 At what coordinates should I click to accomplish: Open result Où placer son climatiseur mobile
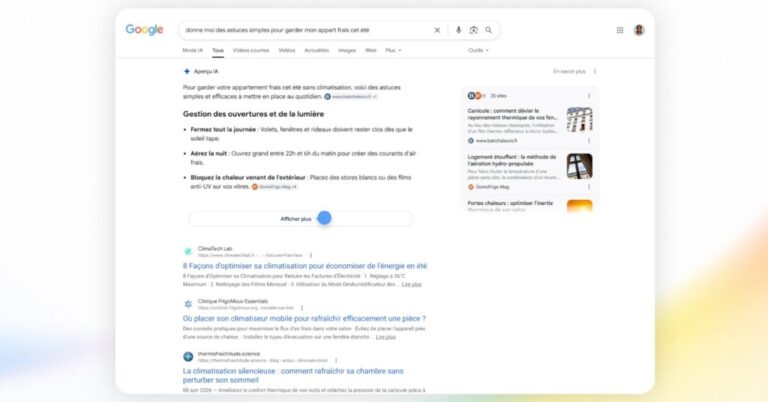(x=304, y=318)
